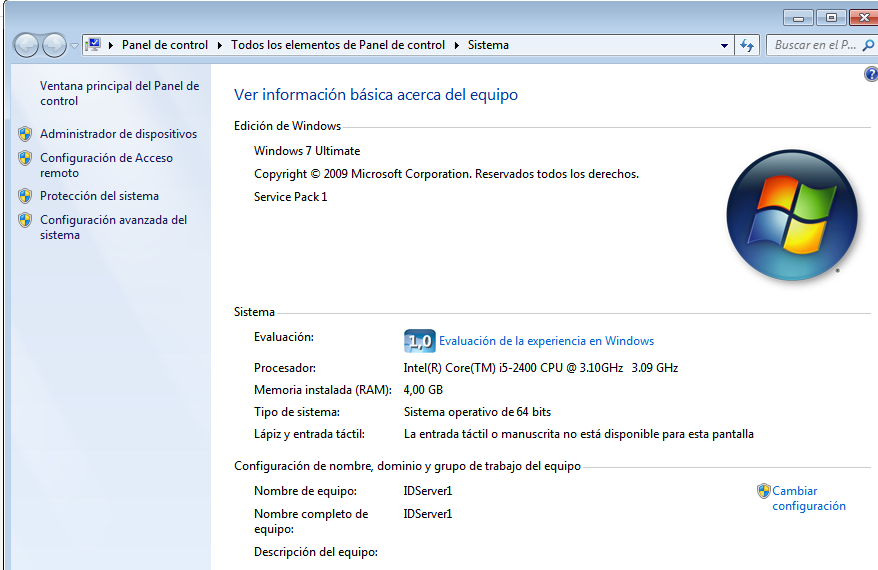
Task: Expand arrow before Panel de control breadcrumb
Action: [111, 45]
